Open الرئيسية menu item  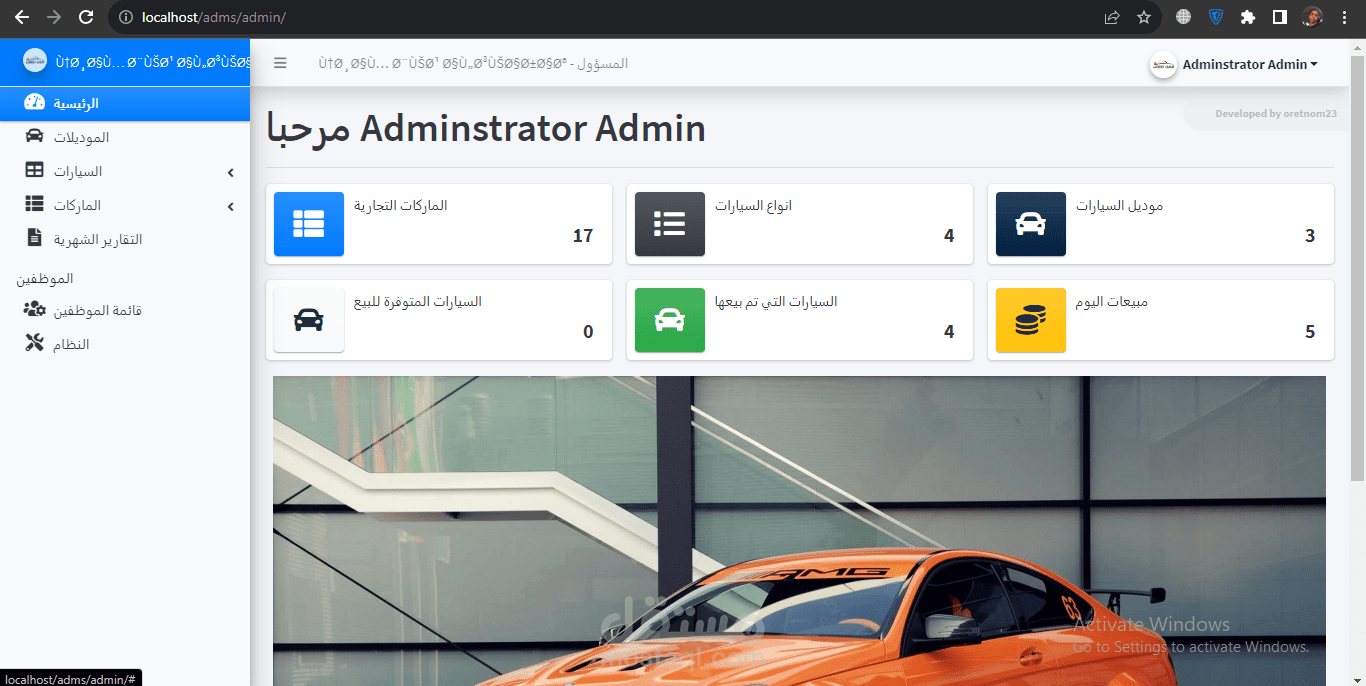tap(125, 103)
